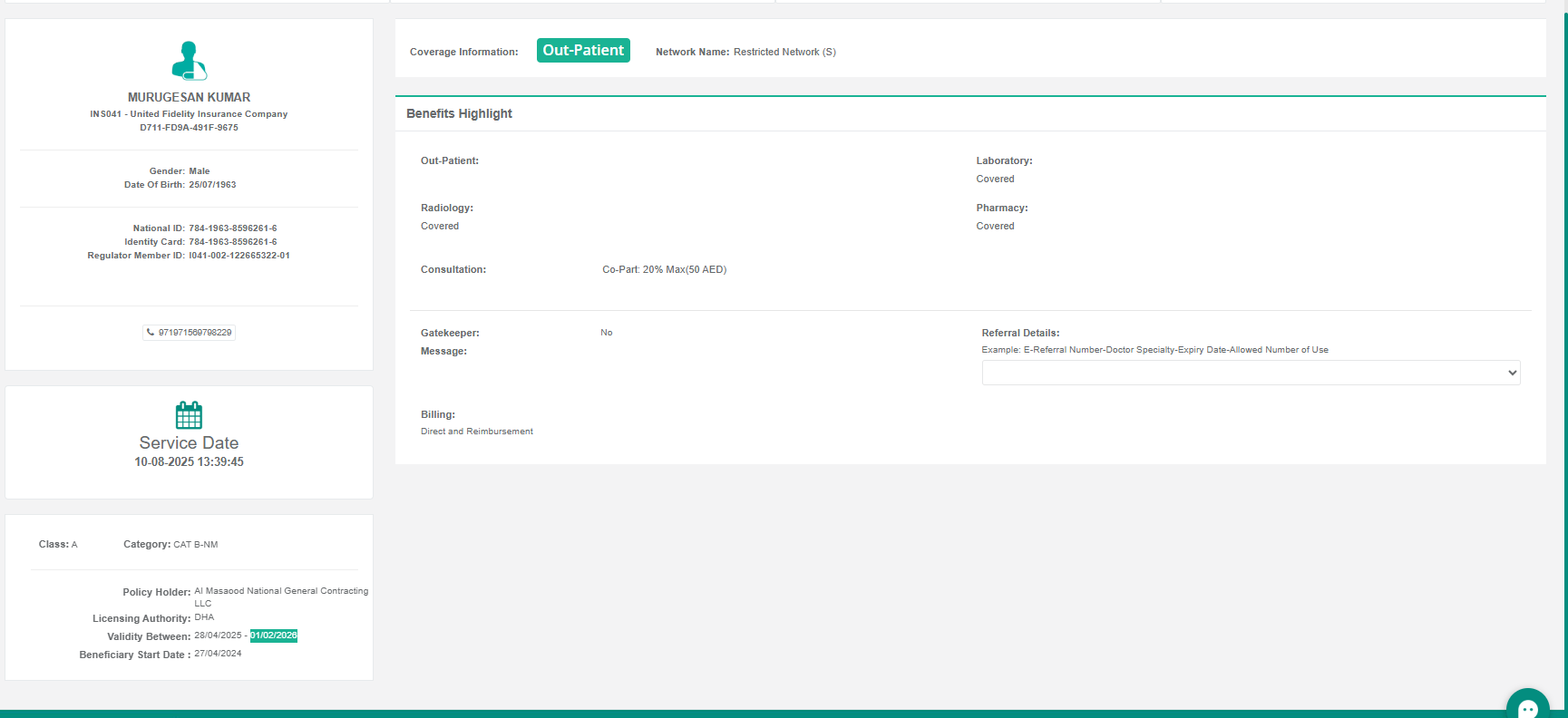This screenshot has height=718, width=1568.
Task: Click the member card number D711-FD9A-491F-9675
Action: tap(189, 128)
